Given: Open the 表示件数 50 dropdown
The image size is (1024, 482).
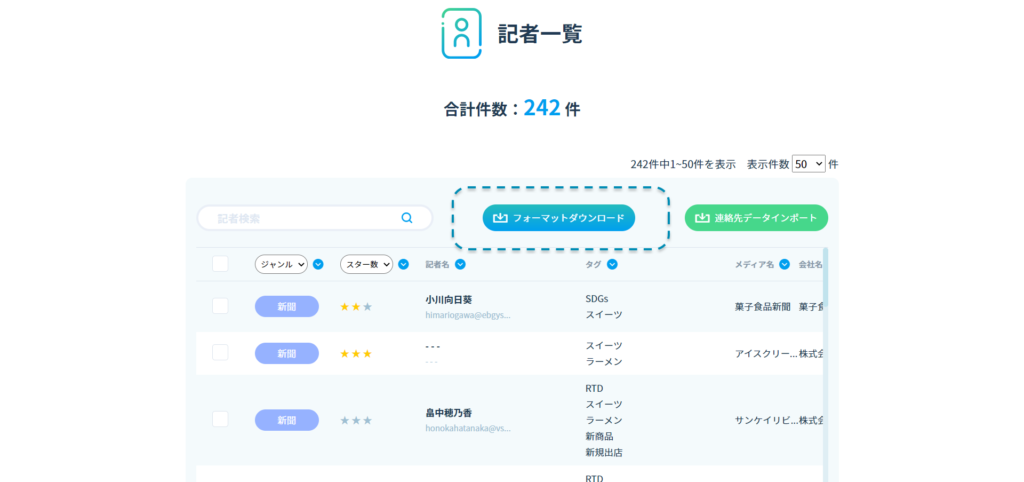Looking at the screenshot, I should click(x=808, y=164).
